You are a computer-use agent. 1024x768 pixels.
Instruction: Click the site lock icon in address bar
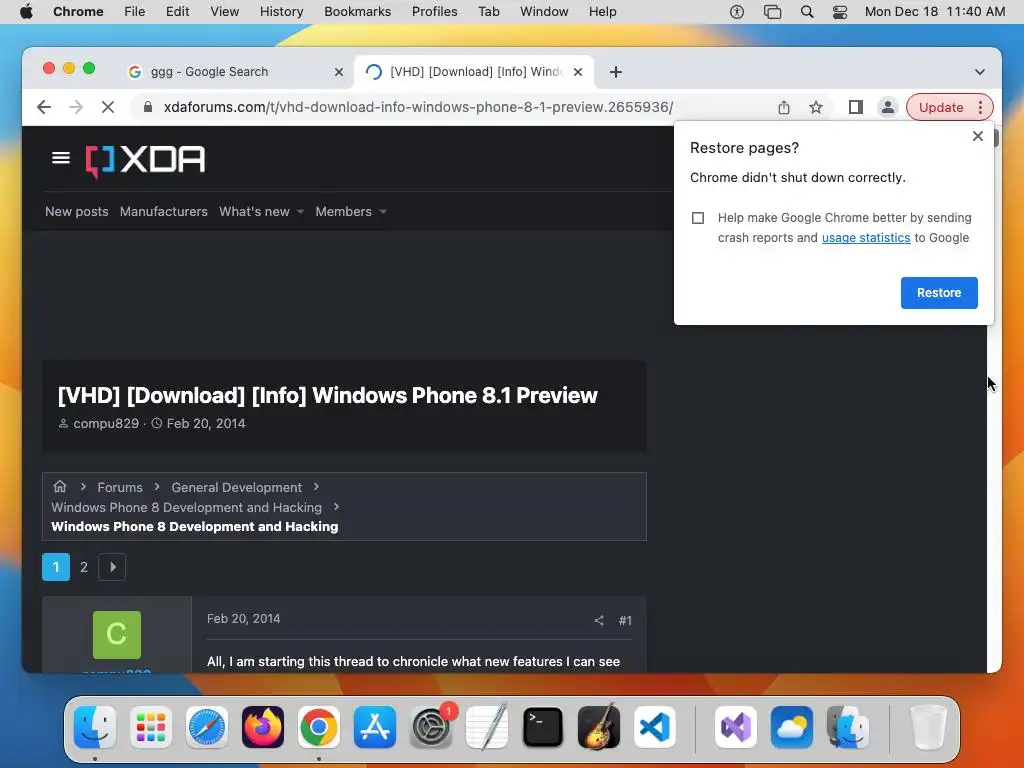pyautogui.click(x=148, y=107)
